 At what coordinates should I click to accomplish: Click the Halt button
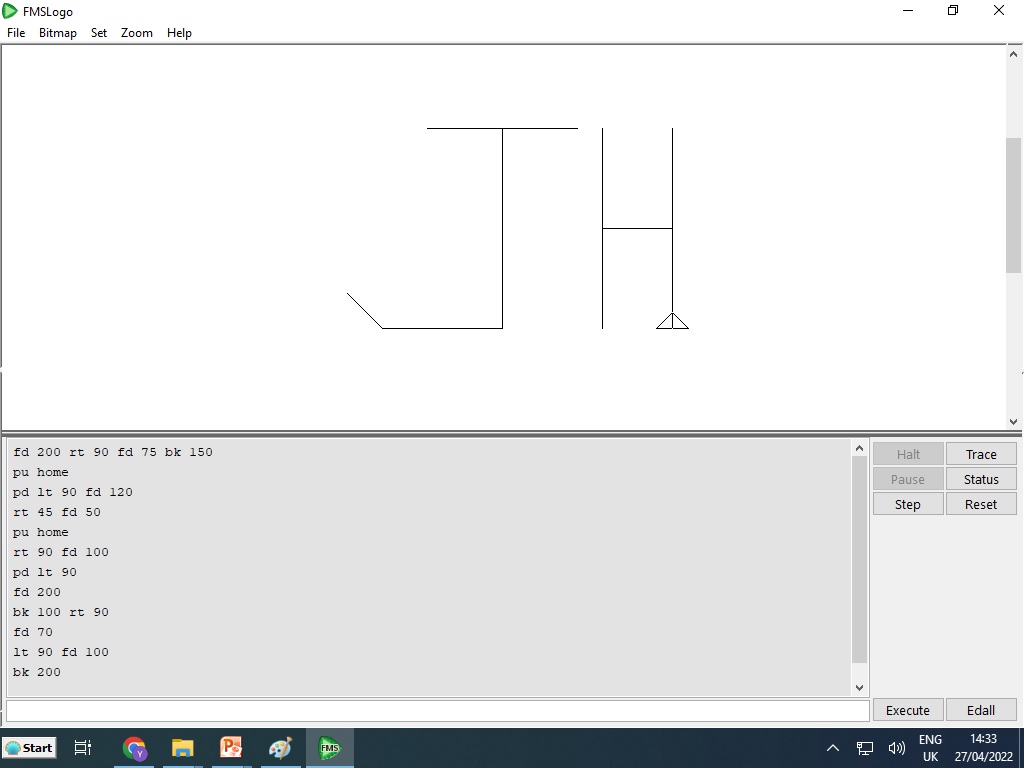[x=908, y=454]
